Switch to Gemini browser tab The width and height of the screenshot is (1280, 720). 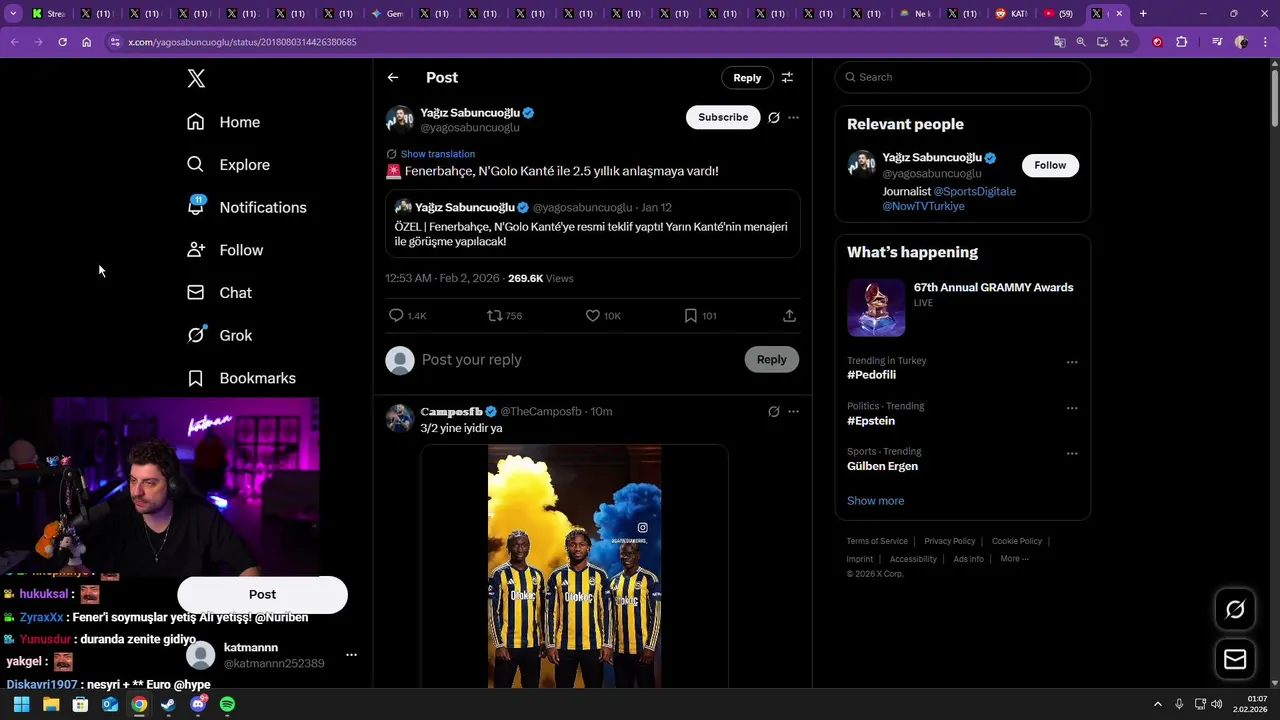coord(387,14)
